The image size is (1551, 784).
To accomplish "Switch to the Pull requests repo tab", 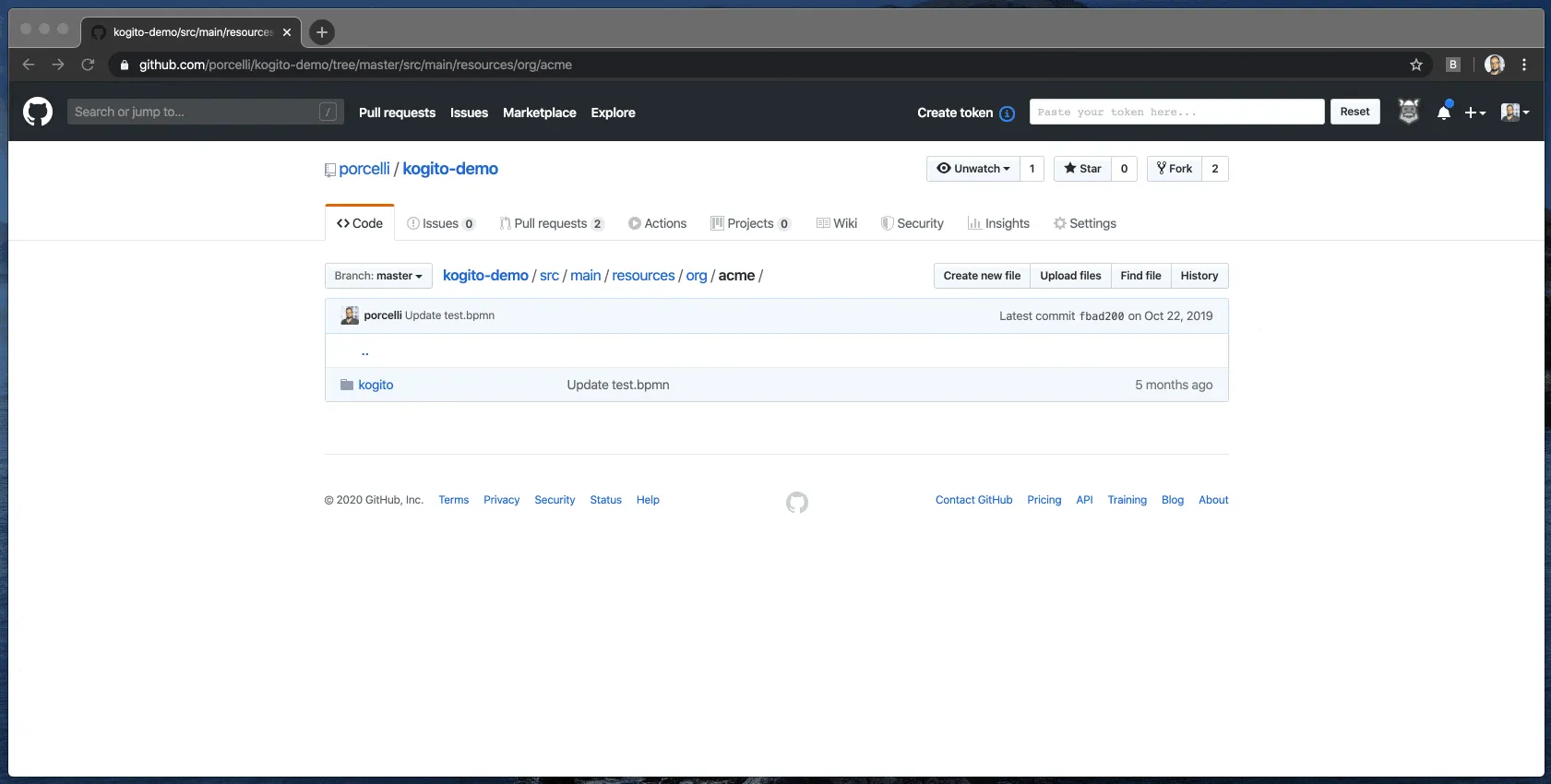I will [552, 223].
